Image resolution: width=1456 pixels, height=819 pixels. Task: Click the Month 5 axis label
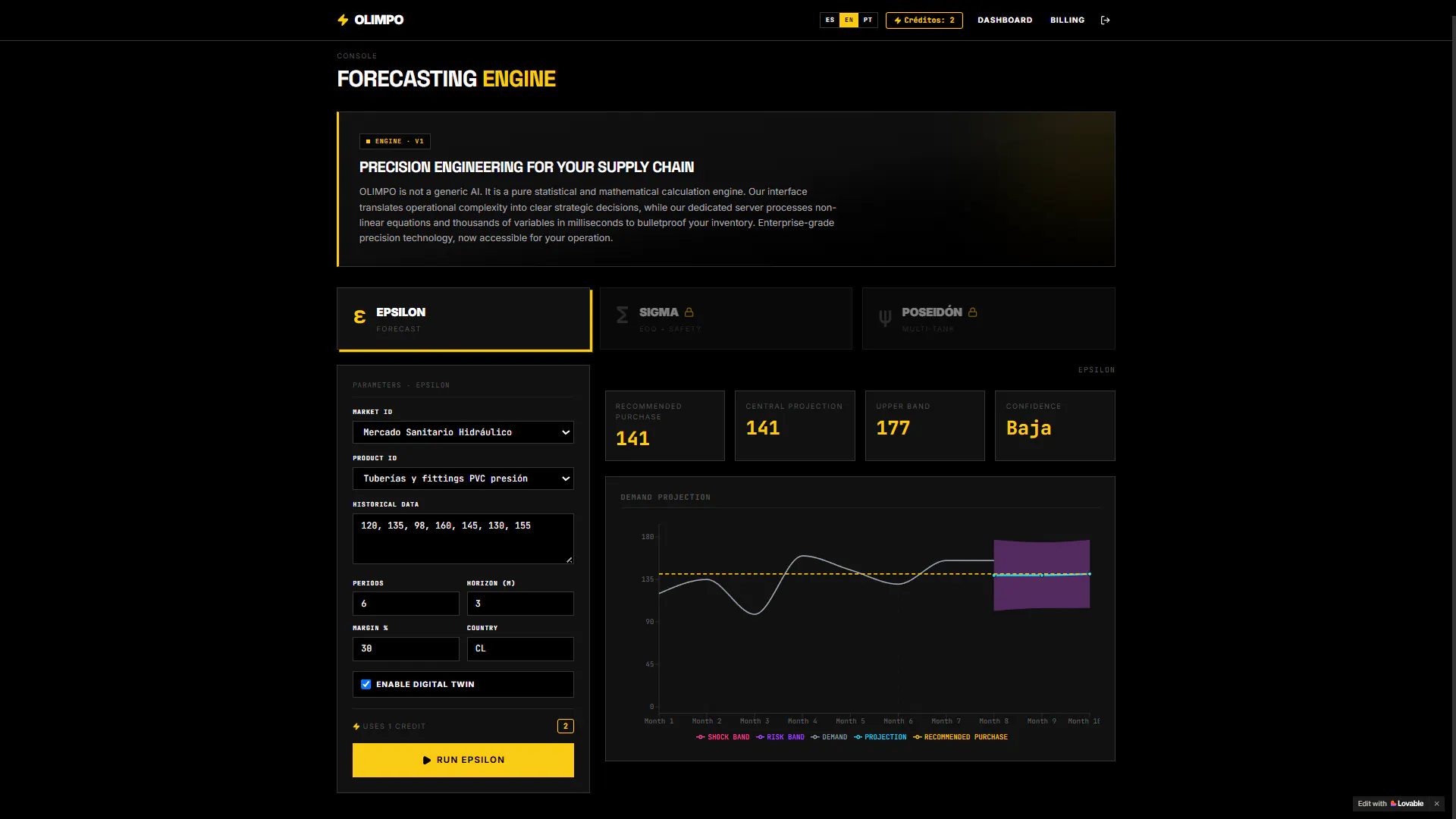point(850,721)
